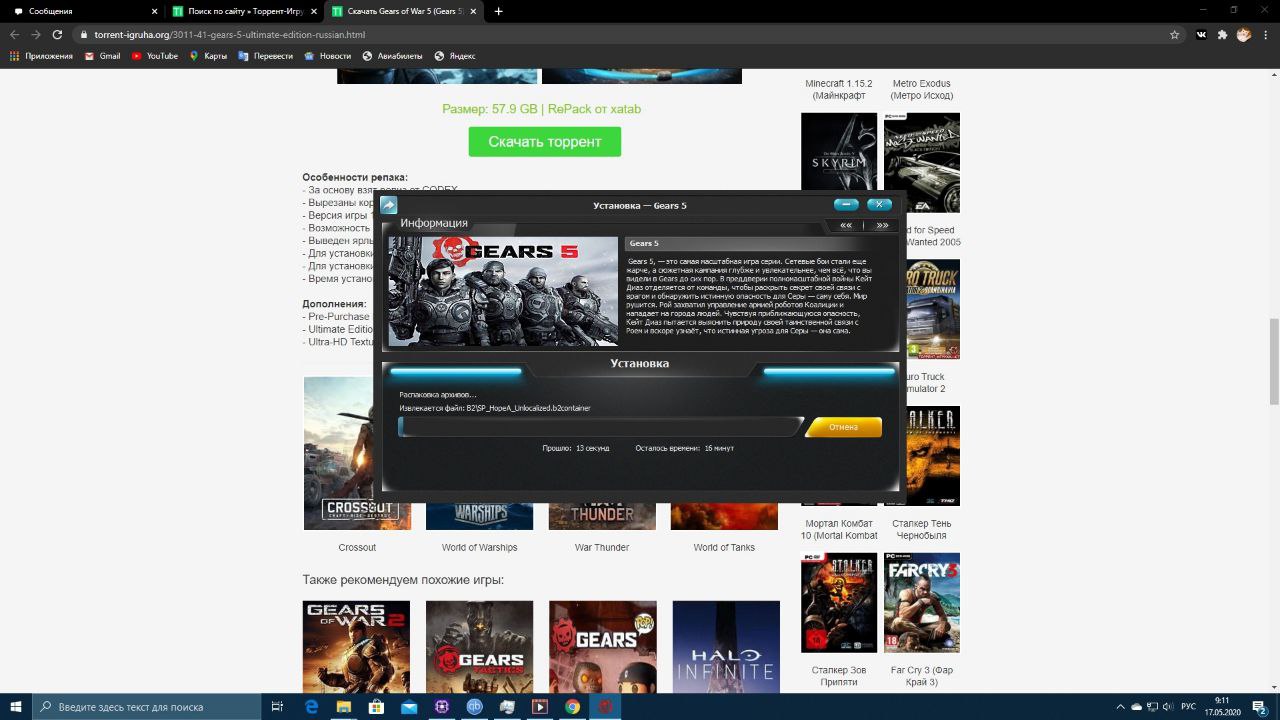
Task: Open the Mail app from the taskbar
Action: 409,707
